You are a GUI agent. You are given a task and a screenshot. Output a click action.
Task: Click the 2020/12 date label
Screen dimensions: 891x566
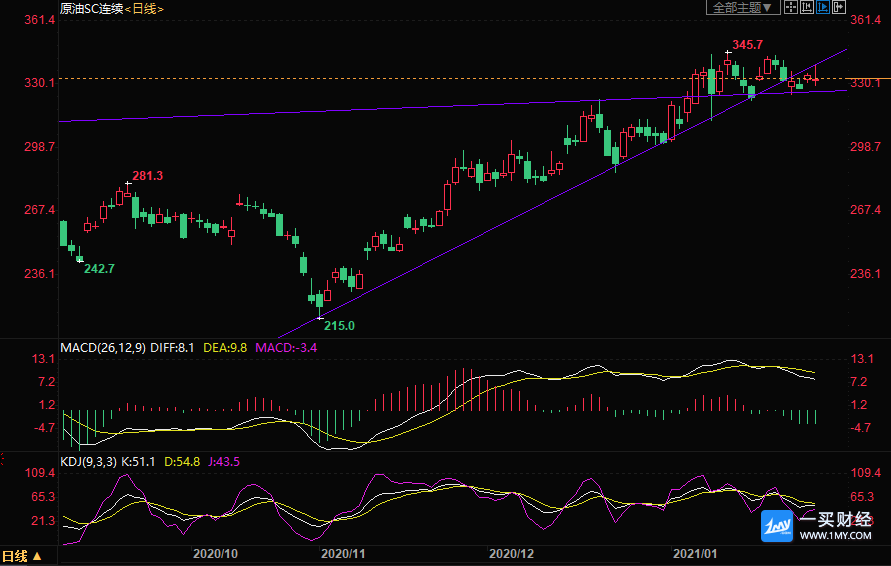tap(511, 553)
